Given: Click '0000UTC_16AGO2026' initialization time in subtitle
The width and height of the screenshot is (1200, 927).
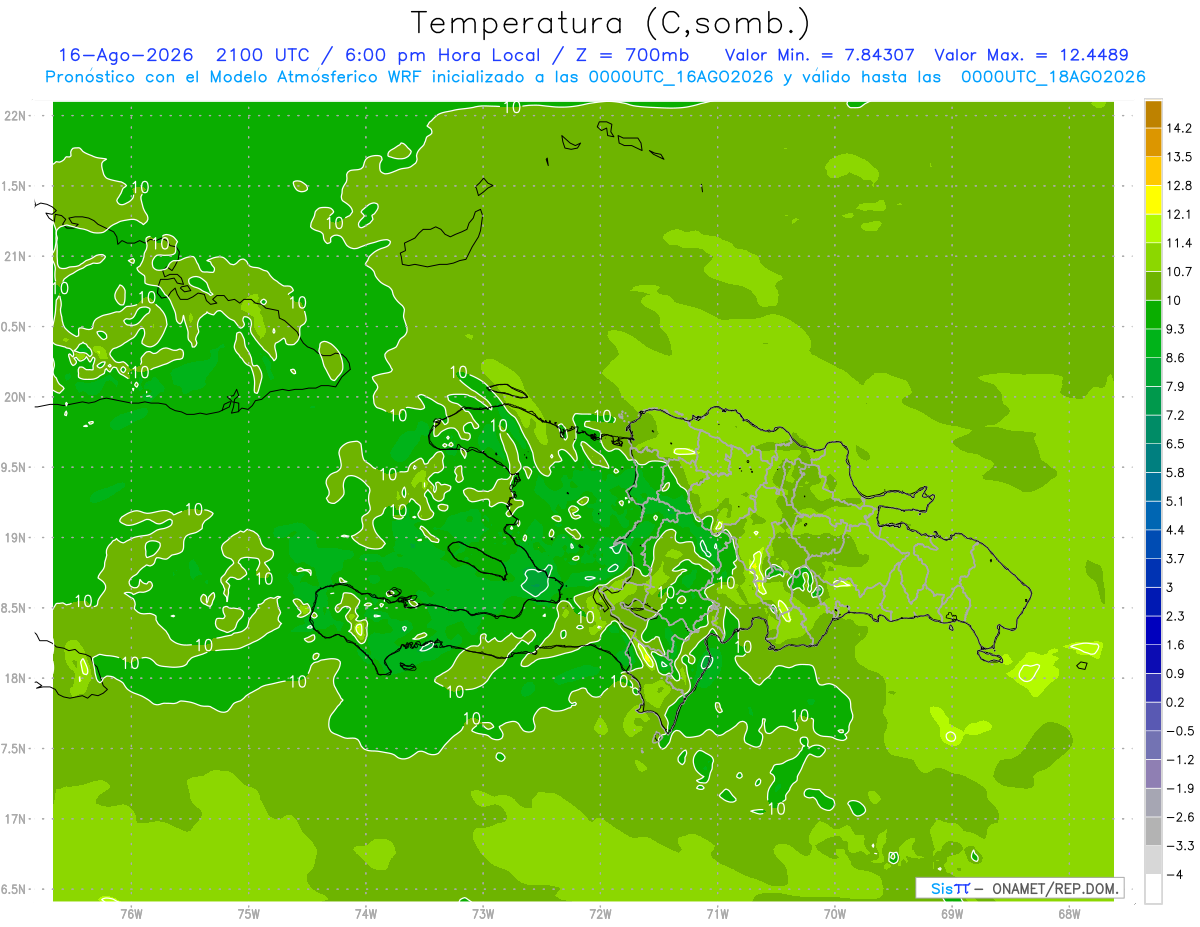Looking at the screenshot, I should [683, 77].
